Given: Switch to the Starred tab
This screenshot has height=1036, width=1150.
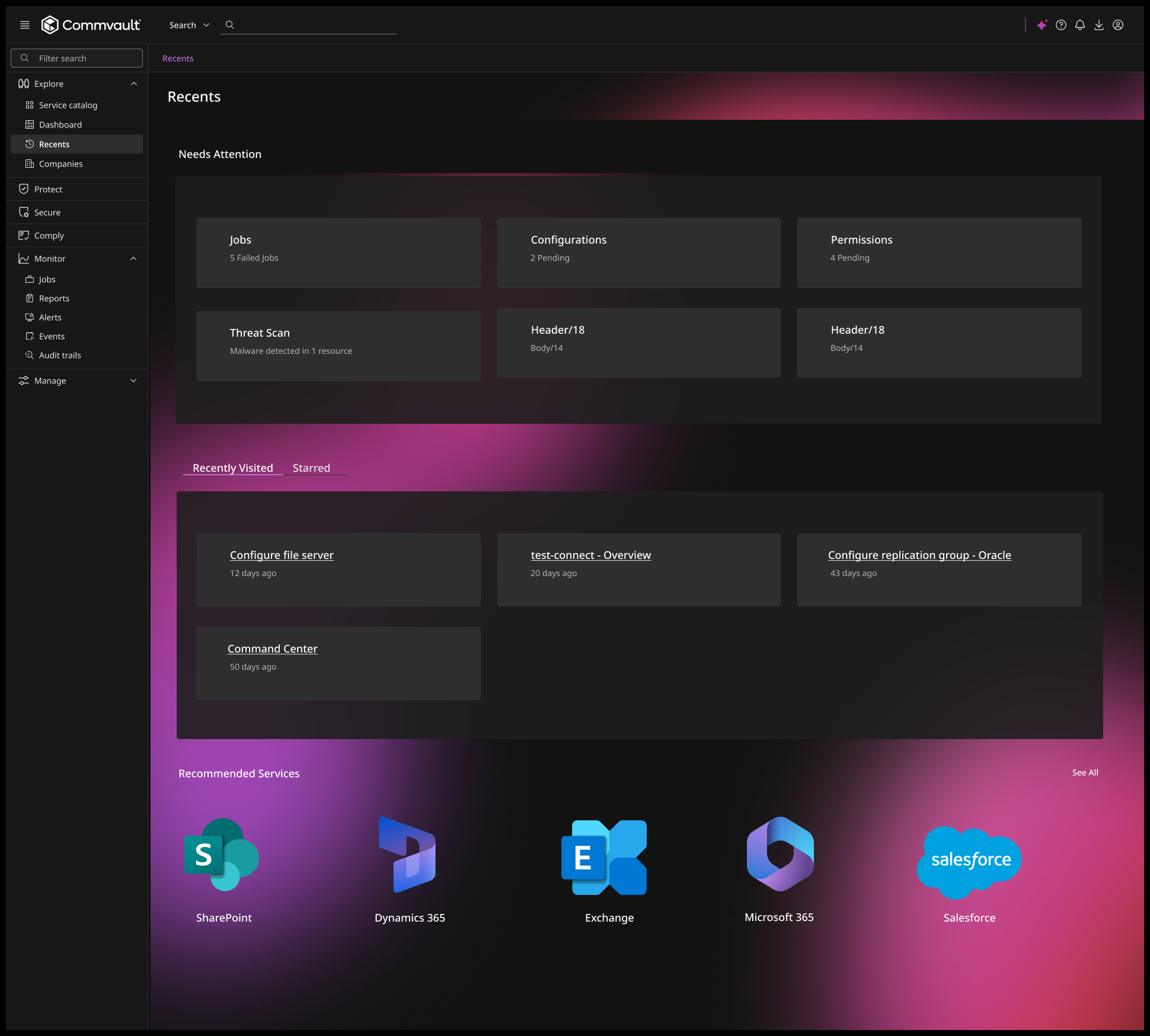Looking at the screenshot, I should (311, 468).
